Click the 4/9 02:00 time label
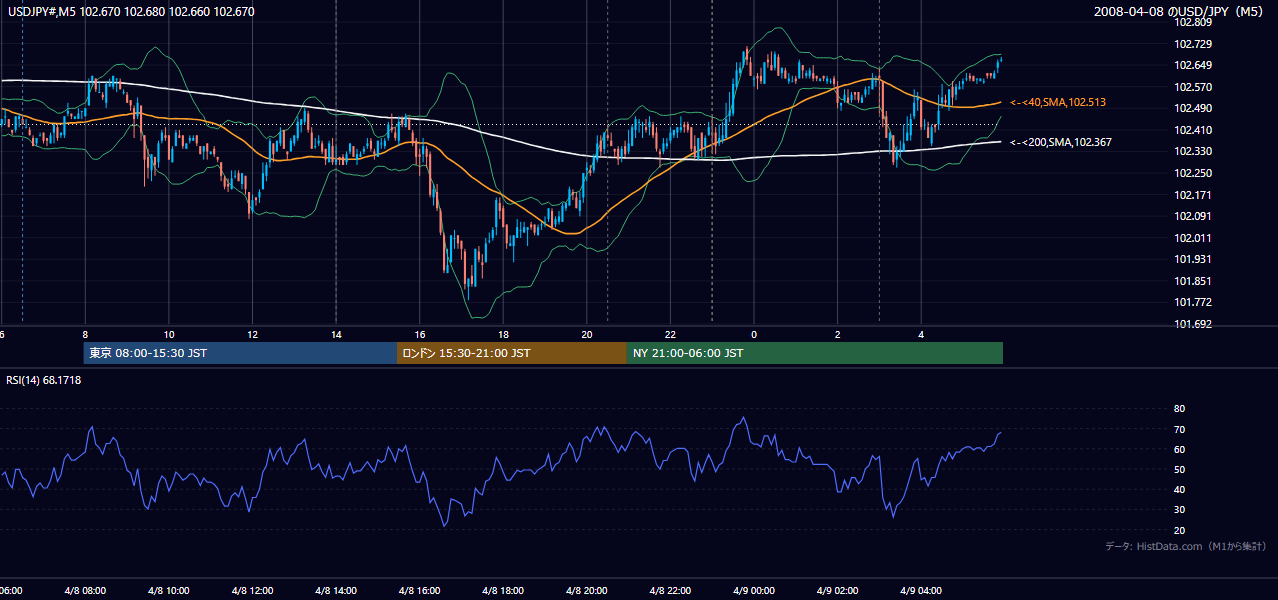Image resolution: width=1278 pixels, height=600 pixels. pos(838,590)
